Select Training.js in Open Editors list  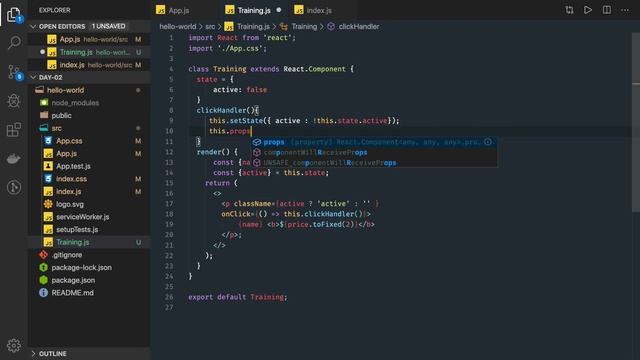(89, 52)
